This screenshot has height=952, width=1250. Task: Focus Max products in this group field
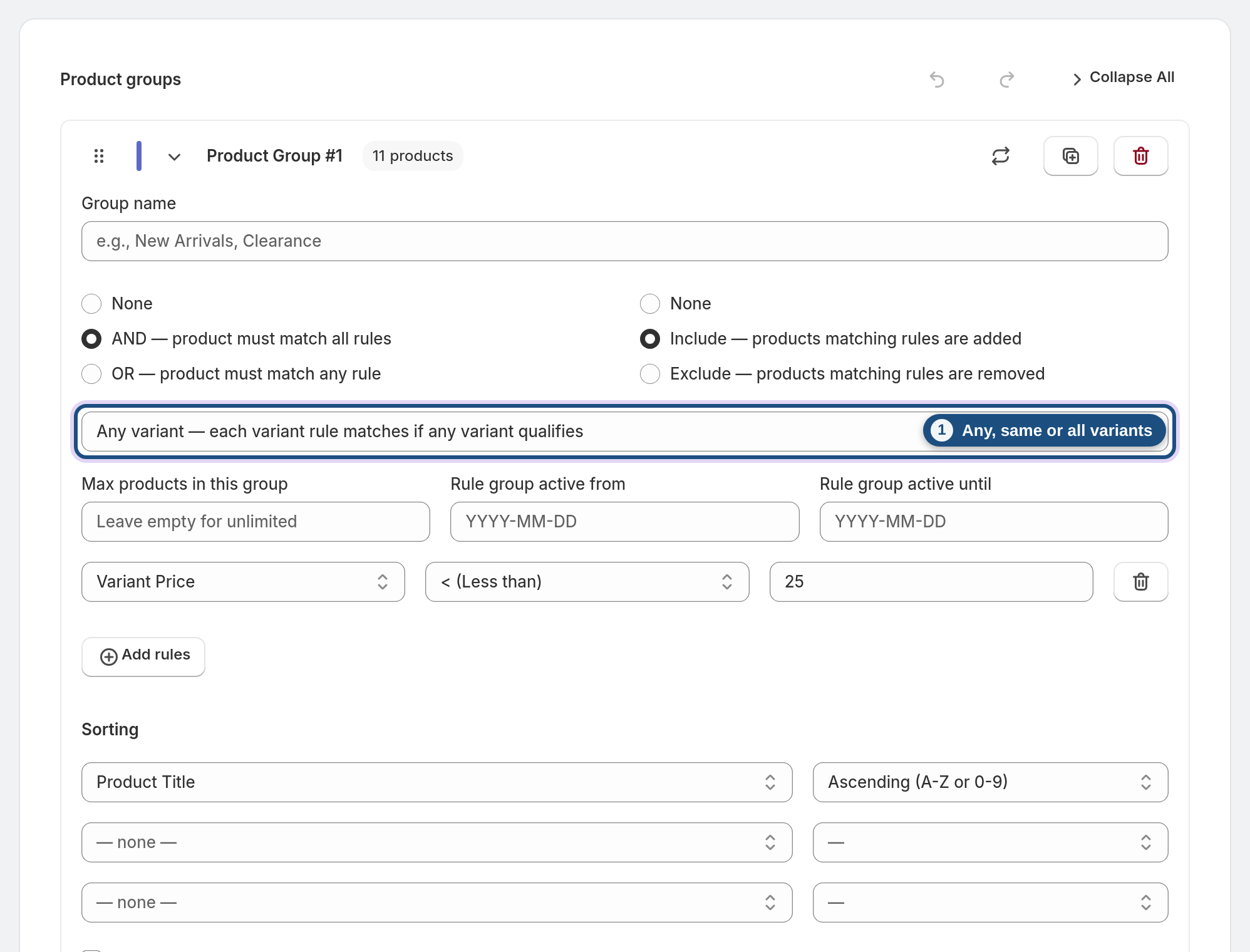point(256,522)
